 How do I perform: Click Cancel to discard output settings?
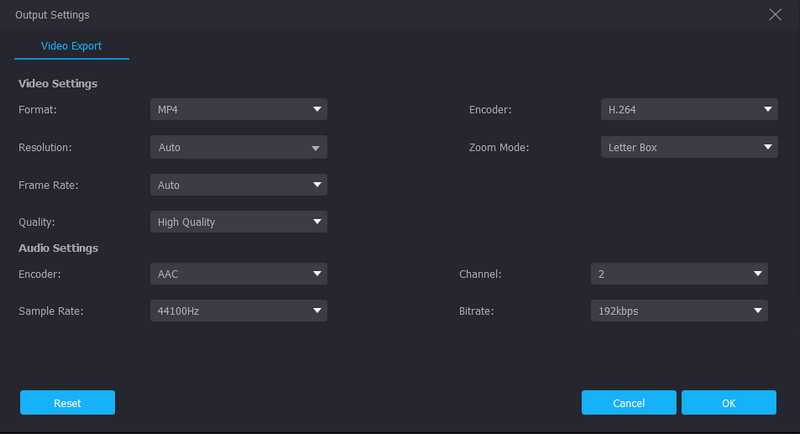[628, 403]
